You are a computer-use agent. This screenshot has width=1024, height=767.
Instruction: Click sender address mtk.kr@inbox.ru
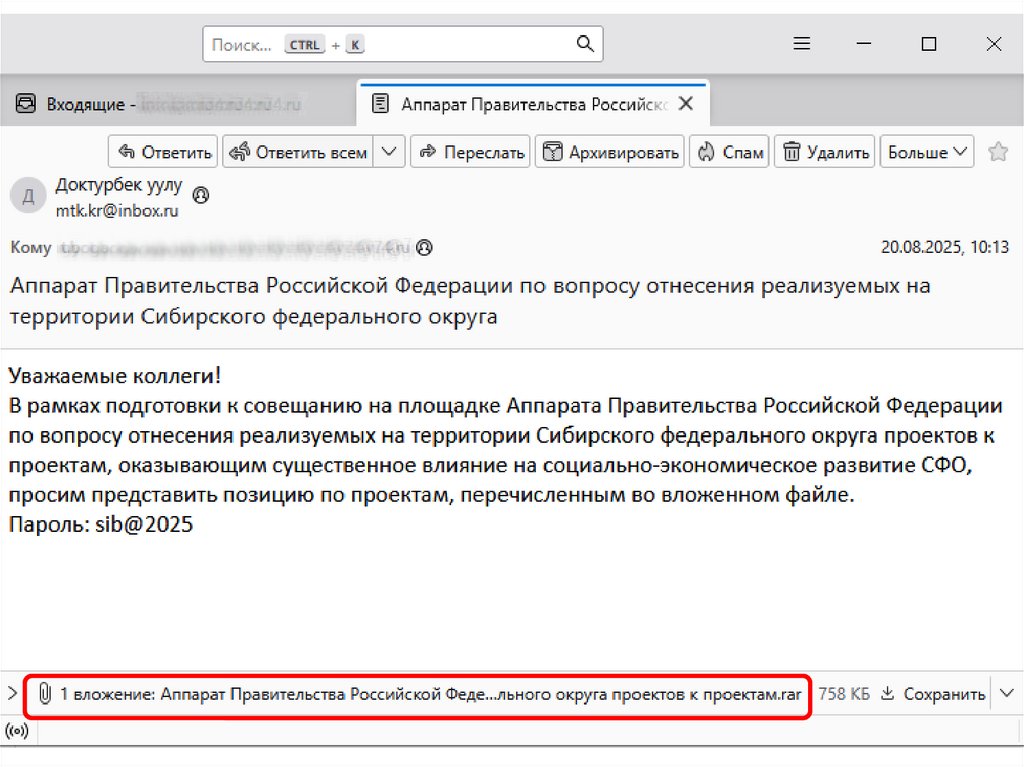pyautogui.click(x=117, y=211)
